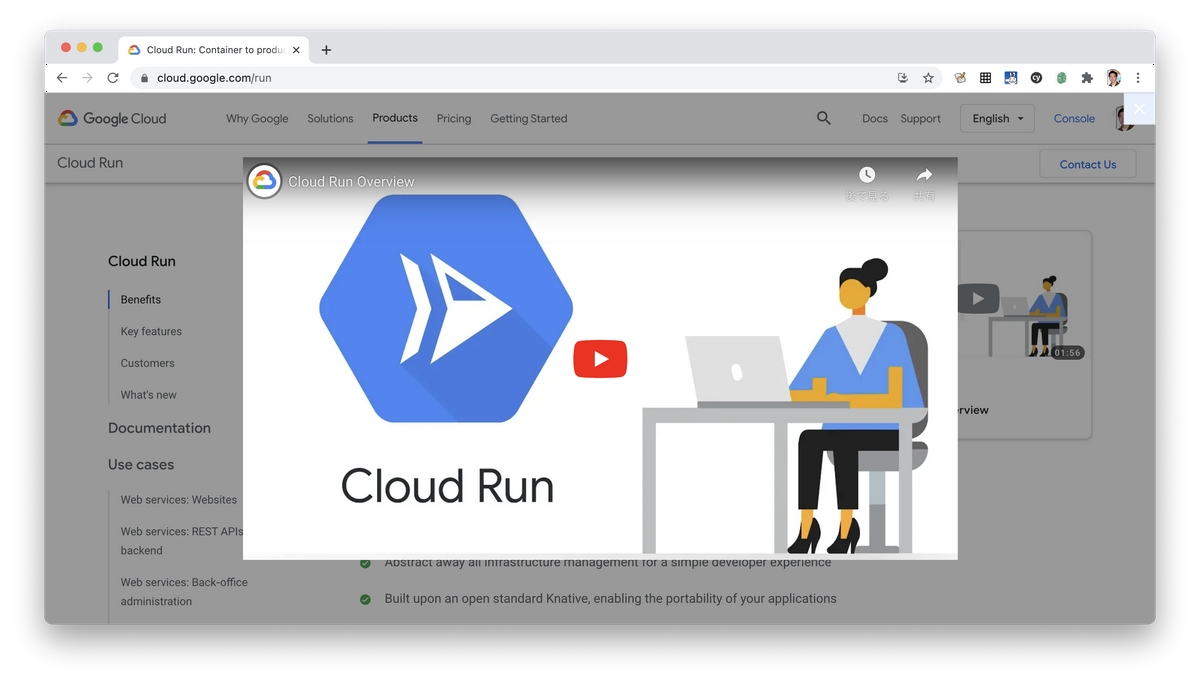The image size is (1200, 683).
Task: Open Web services: Websites sidebar link
Action: [x=179, y=500]
